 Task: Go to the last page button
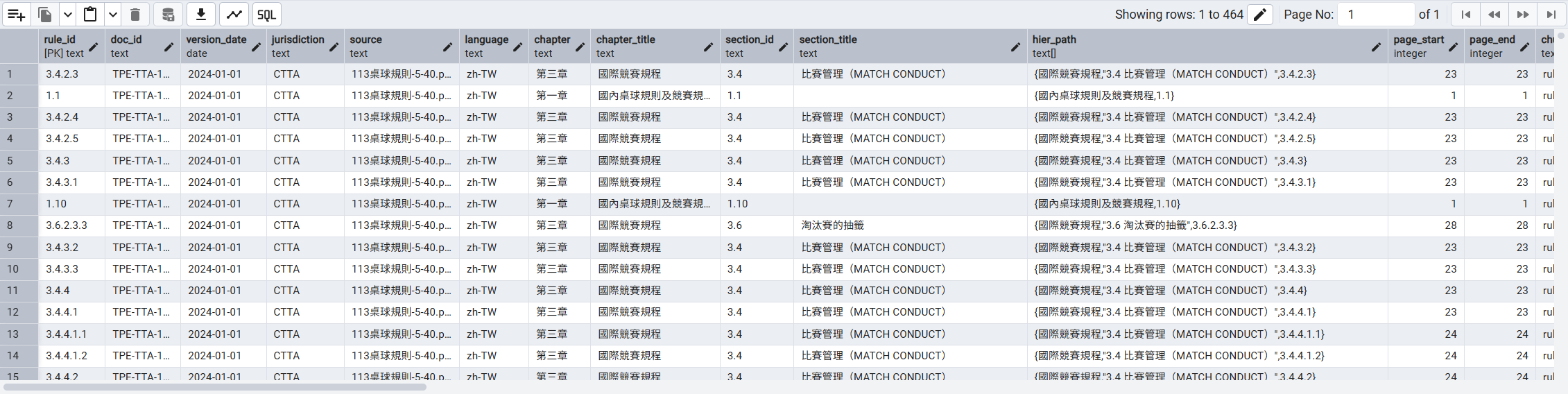[1551, 15]
